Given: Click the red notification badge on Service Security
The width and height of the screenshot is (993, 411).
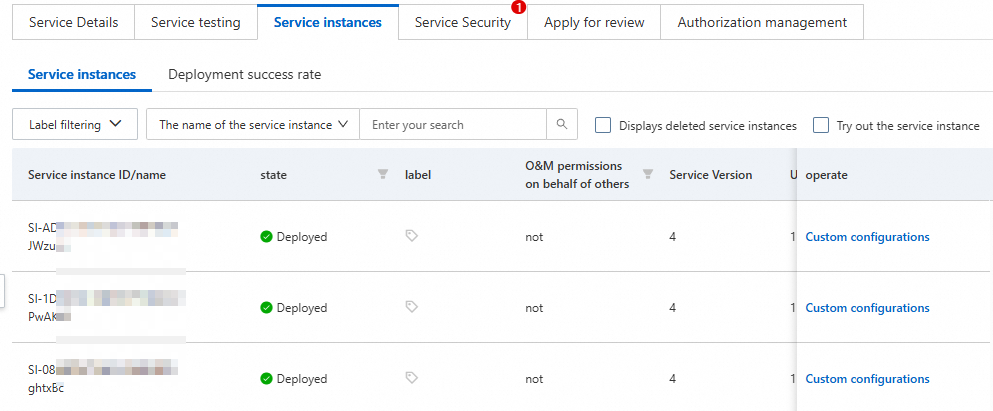Looking at the screenshot, I should pyautogui.click(x=518, y=7).
